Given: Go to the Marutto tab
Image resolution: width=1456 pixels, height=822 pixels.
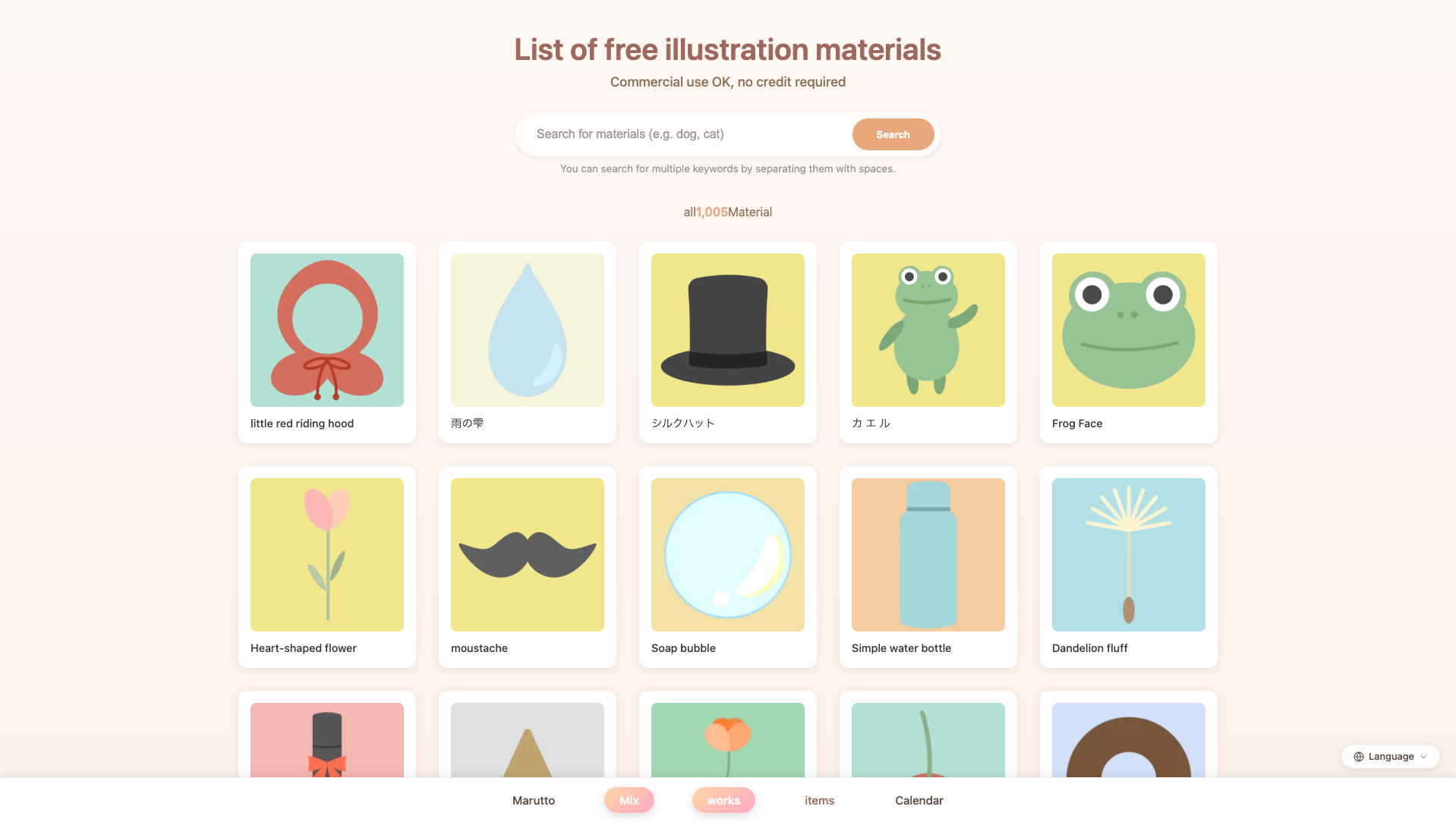Looking at the screenshot, I should click(534, 801).
